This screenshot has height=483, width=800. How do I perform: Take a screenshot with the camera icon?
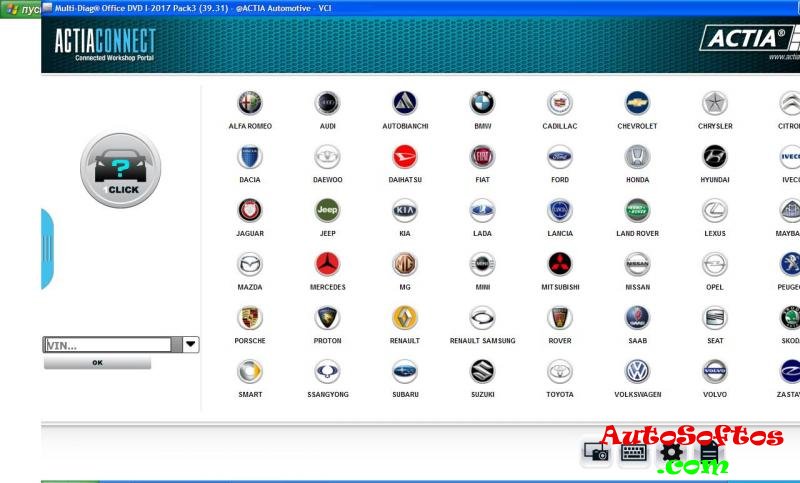(596, 452)
